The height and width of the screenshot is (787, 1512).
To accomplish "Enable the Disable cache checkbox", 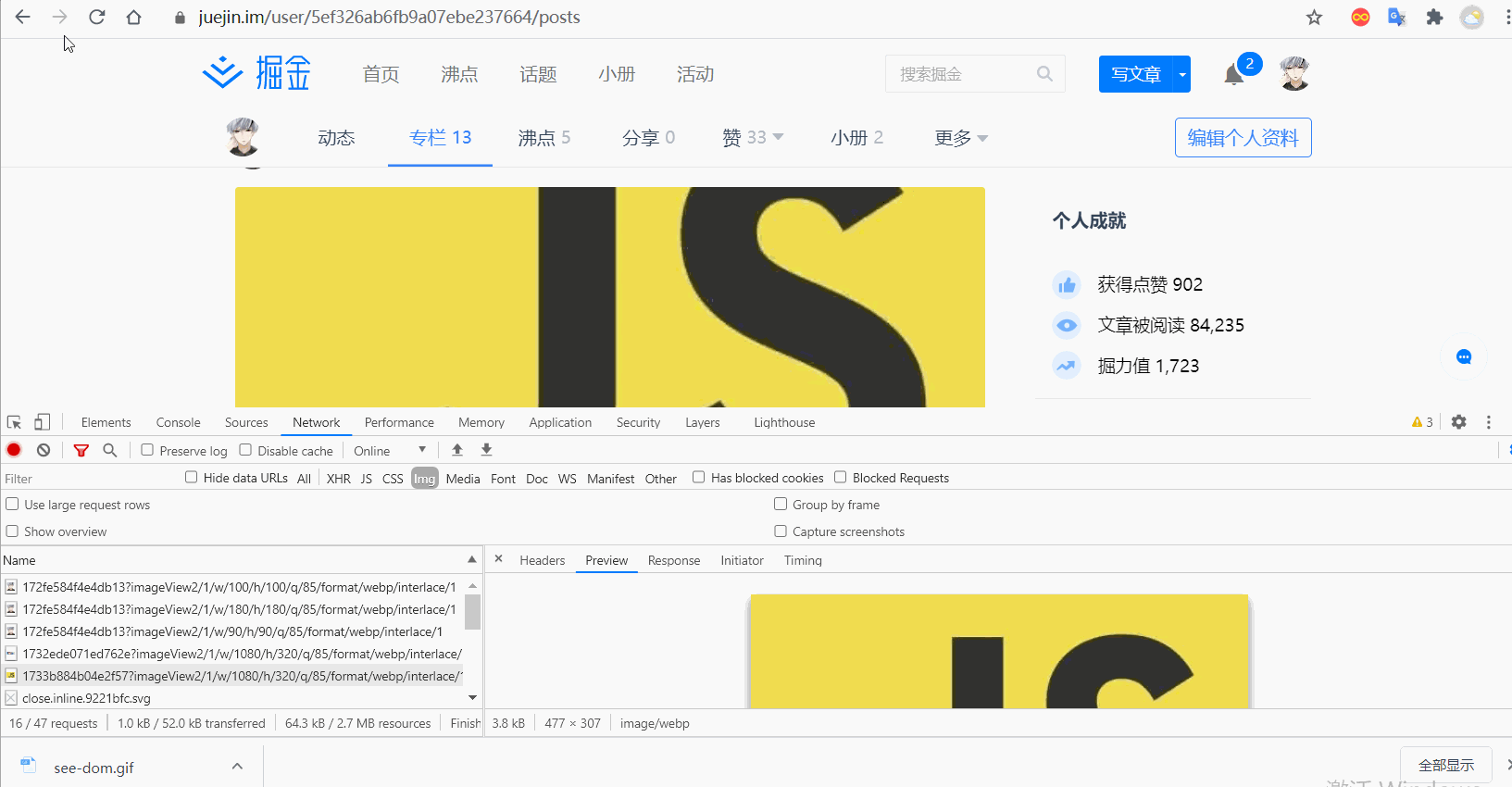I will 245,450.
